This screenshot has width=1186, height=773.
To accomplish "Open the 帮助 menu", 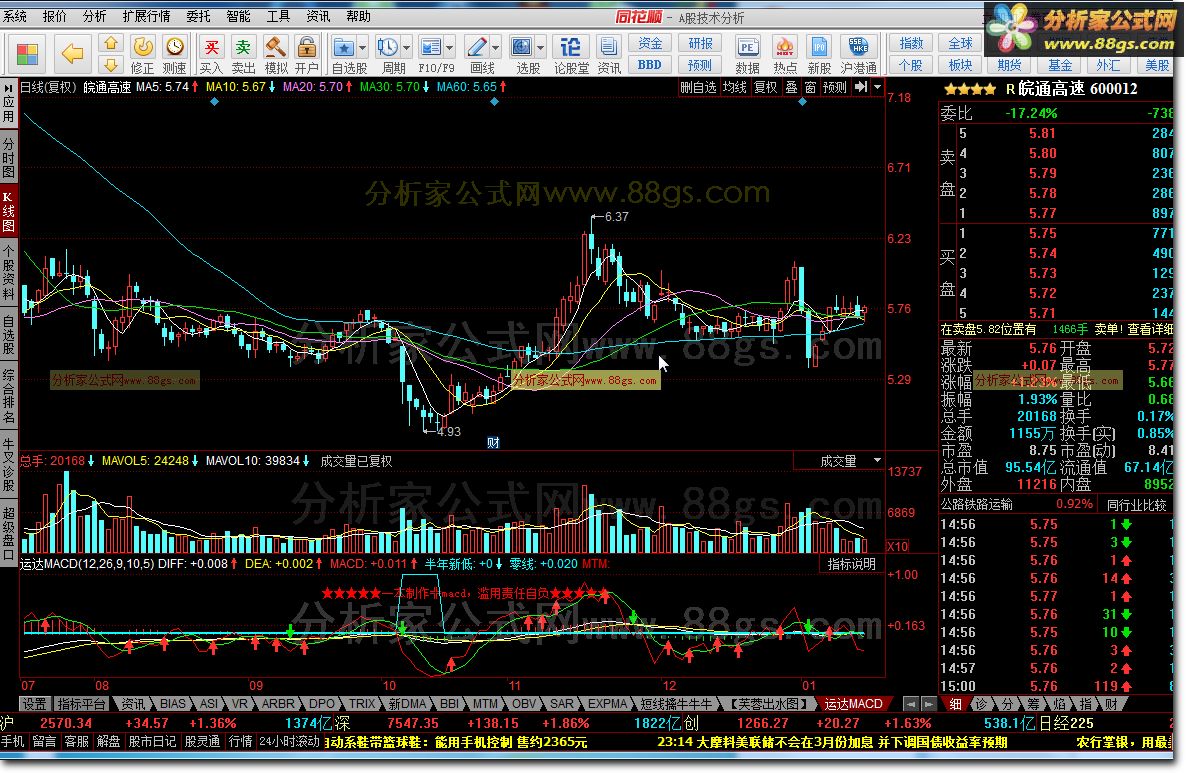I will [x=359, y=16].
